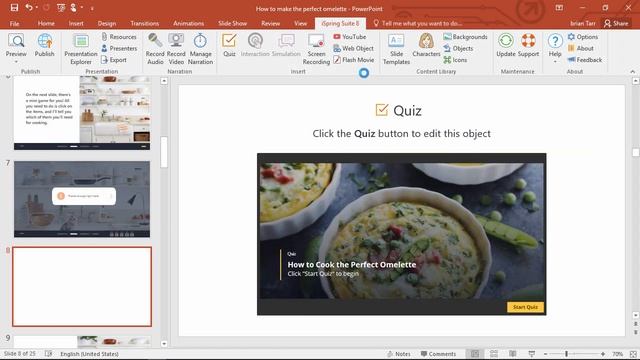Open the Resources option
Screen dimensions: 640x360
point(119,37)
